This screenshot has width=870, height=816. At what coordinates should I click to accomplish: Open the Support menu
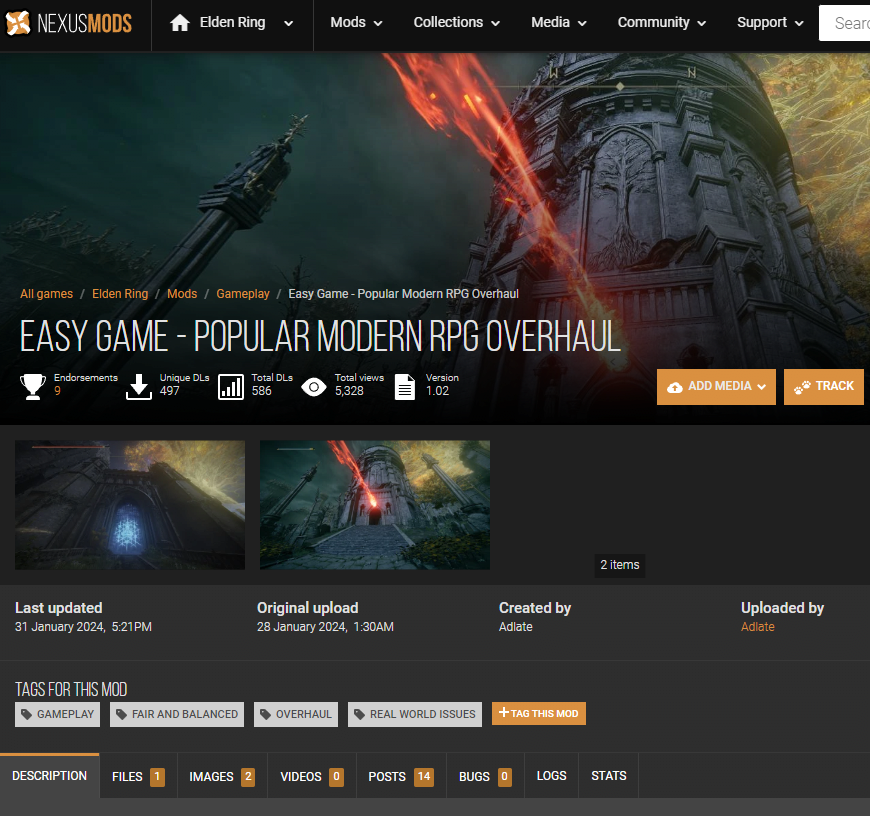click(x=770, y=23)
